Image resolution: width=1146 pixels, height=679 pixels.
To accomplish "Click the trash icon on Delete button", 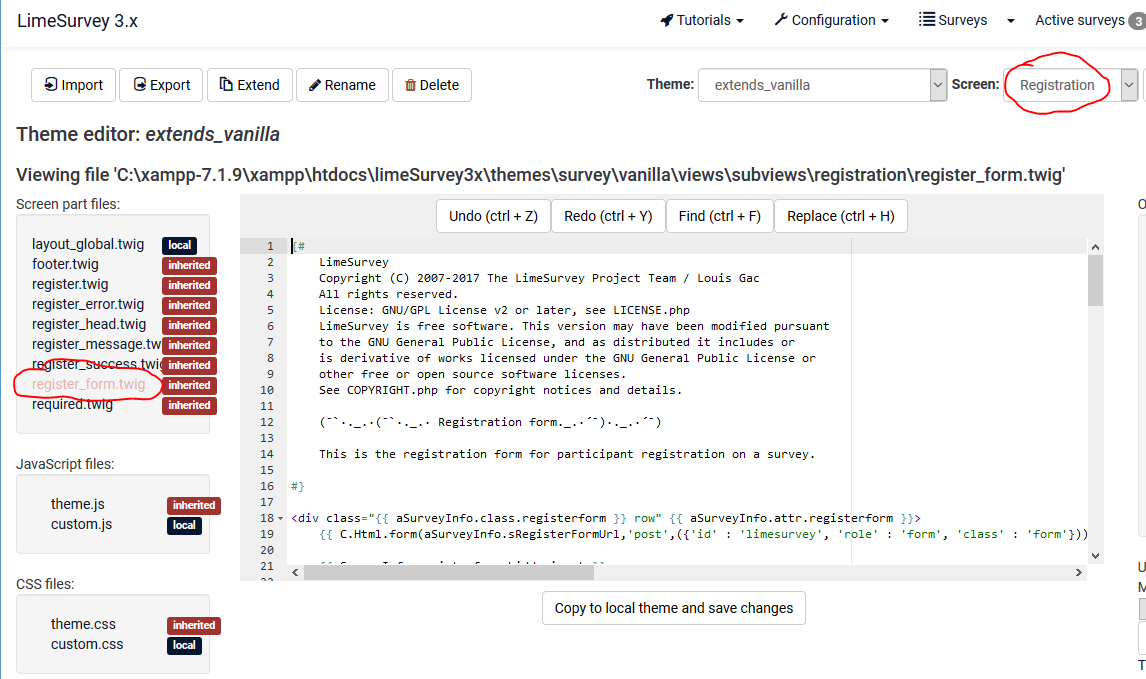I will coord(410,85).
